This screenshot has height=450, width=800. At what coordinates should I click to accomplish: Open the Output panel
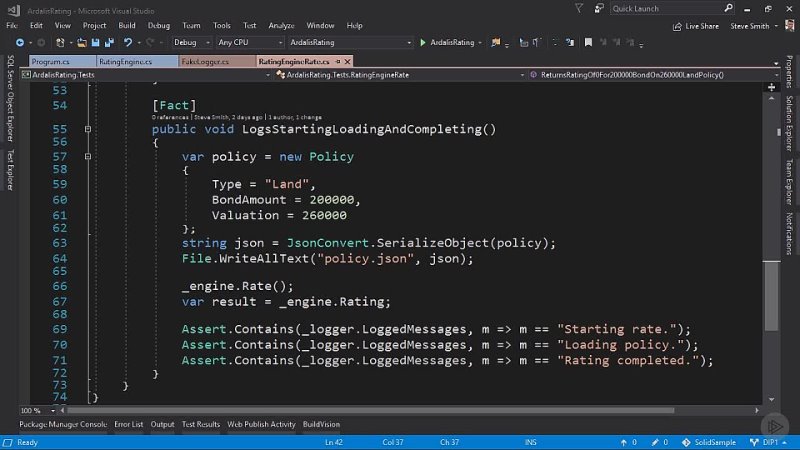coord(162,424)
